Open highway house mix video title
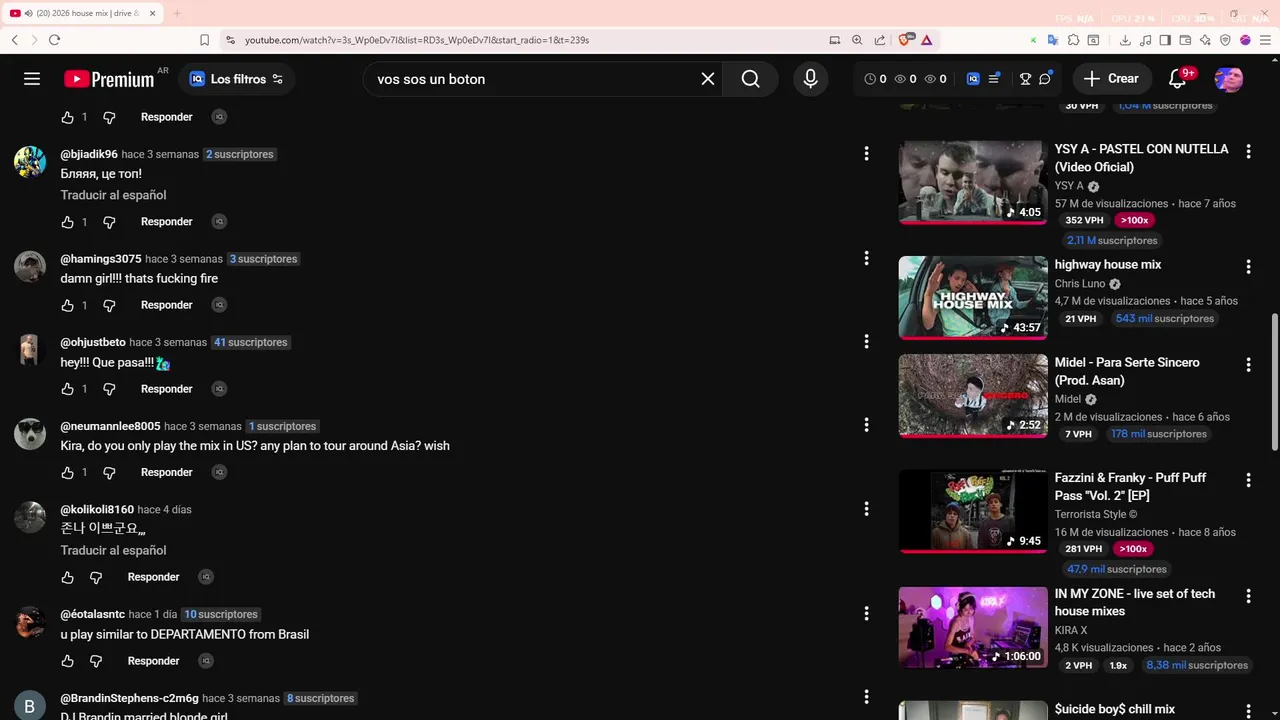Screen dimensions: 1280x720 click(x=1107, y=265)
